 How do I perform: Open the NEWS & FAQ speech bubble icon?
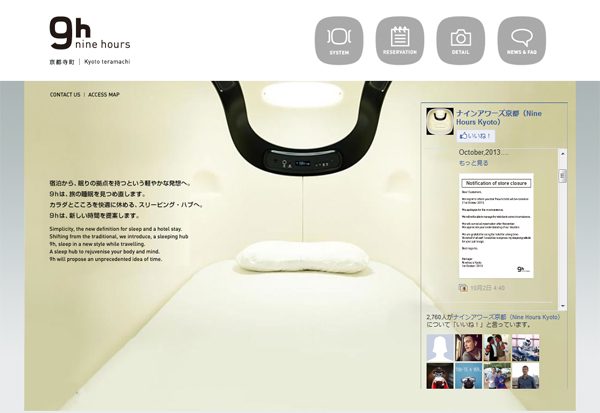point(522,40)
